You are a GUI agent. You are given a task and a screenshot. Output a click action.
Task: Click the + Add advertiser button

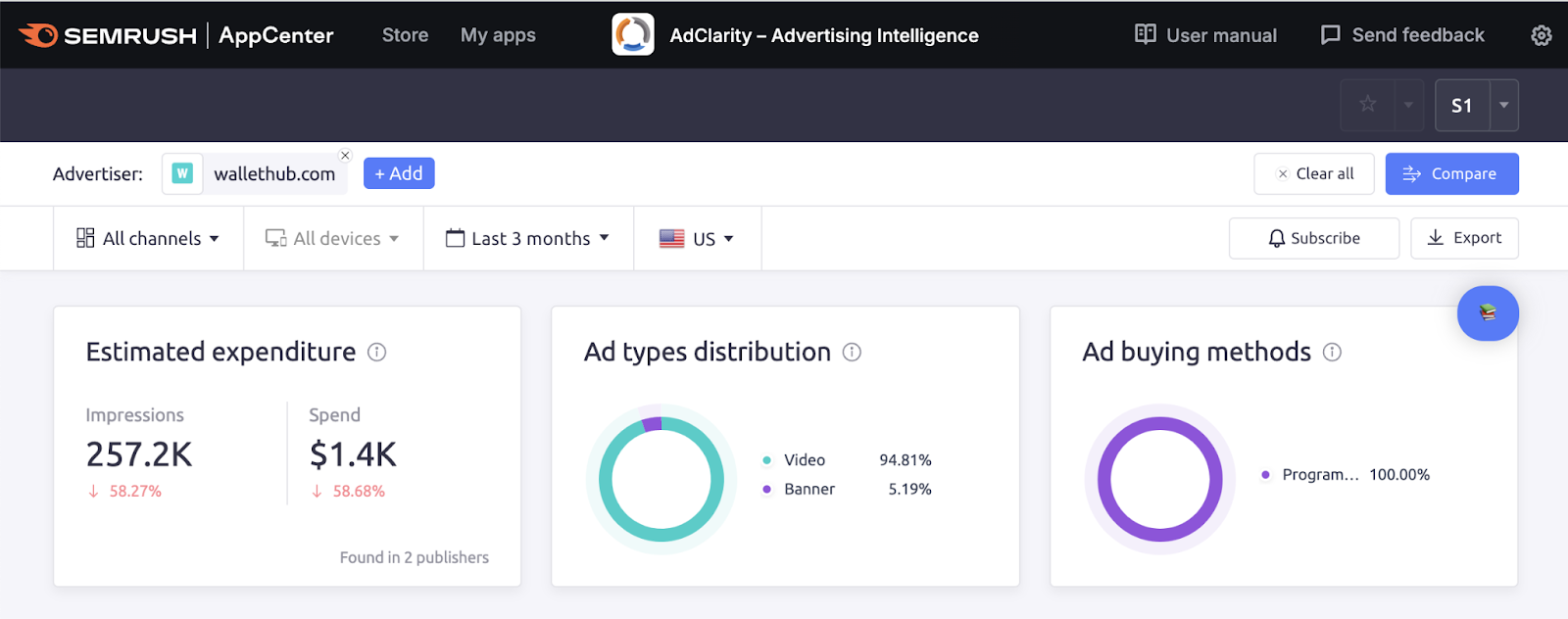click(x=399, y=173)
